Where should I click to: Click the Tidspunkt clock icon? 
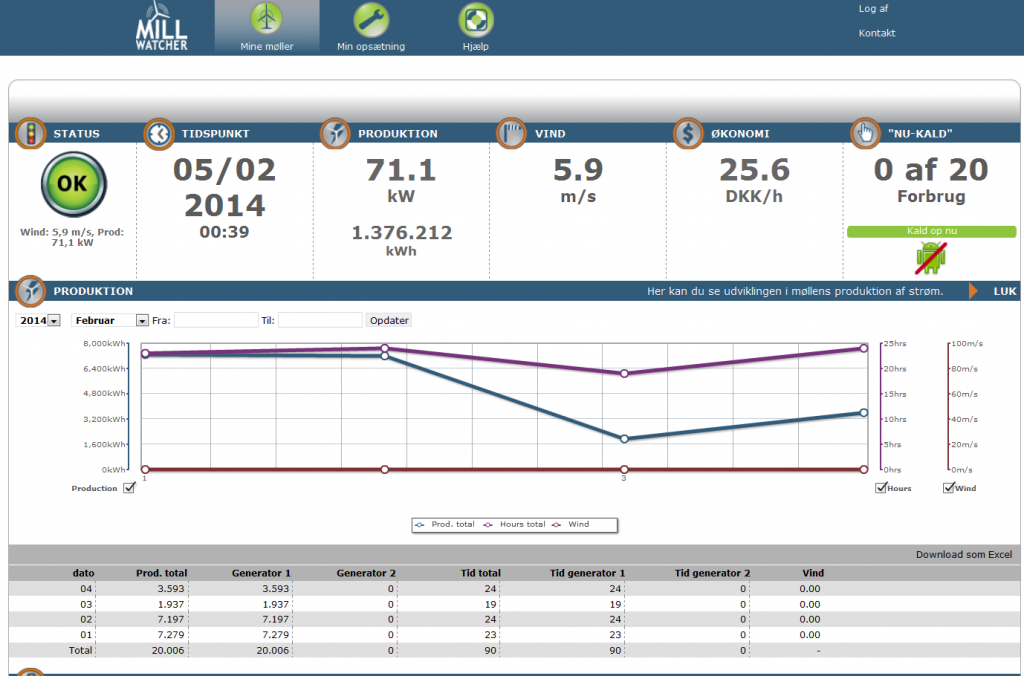(159, 133)
